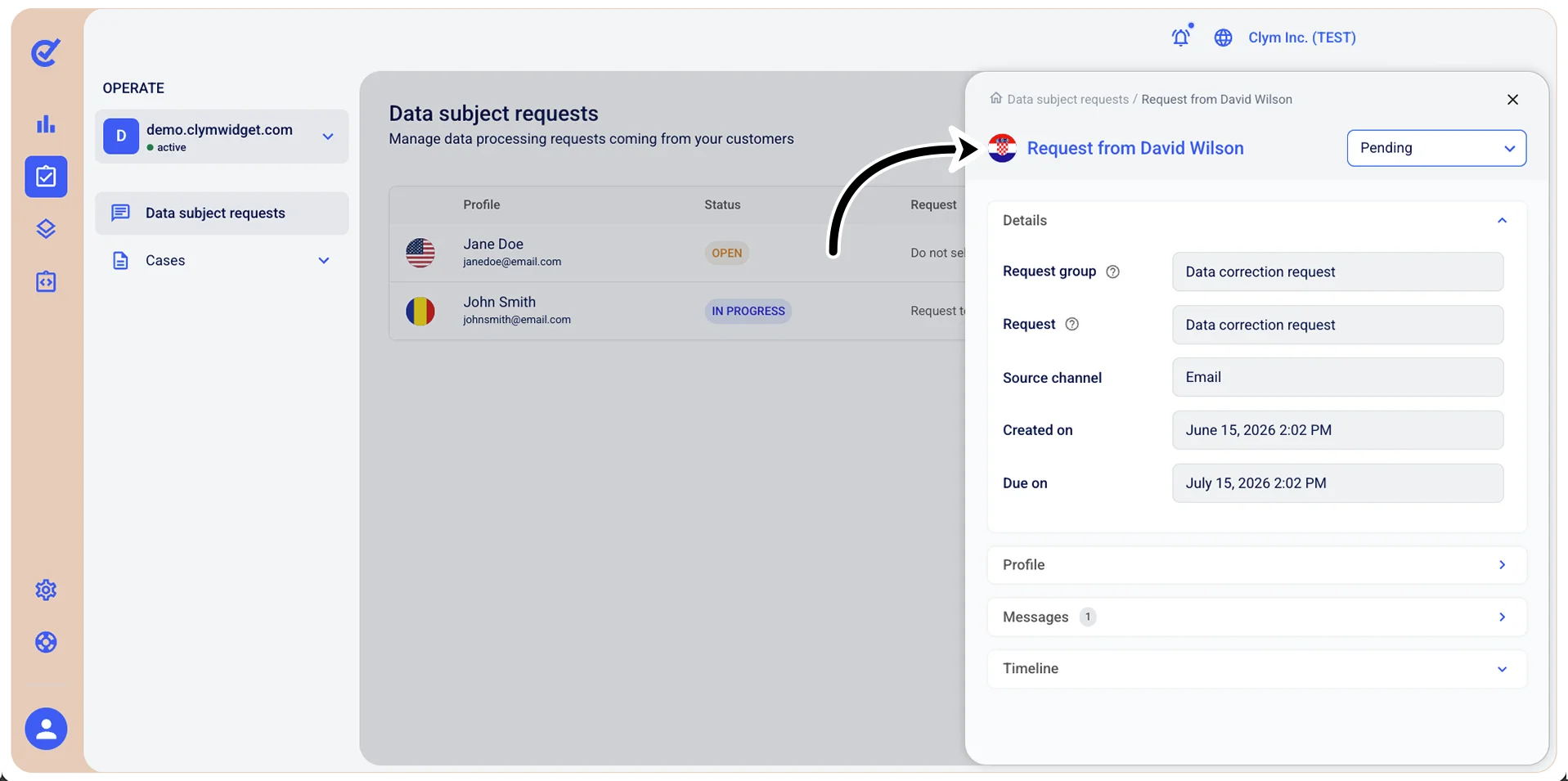
Task: Click the United States flag for Jane Doe
Action: pos(420,253)
